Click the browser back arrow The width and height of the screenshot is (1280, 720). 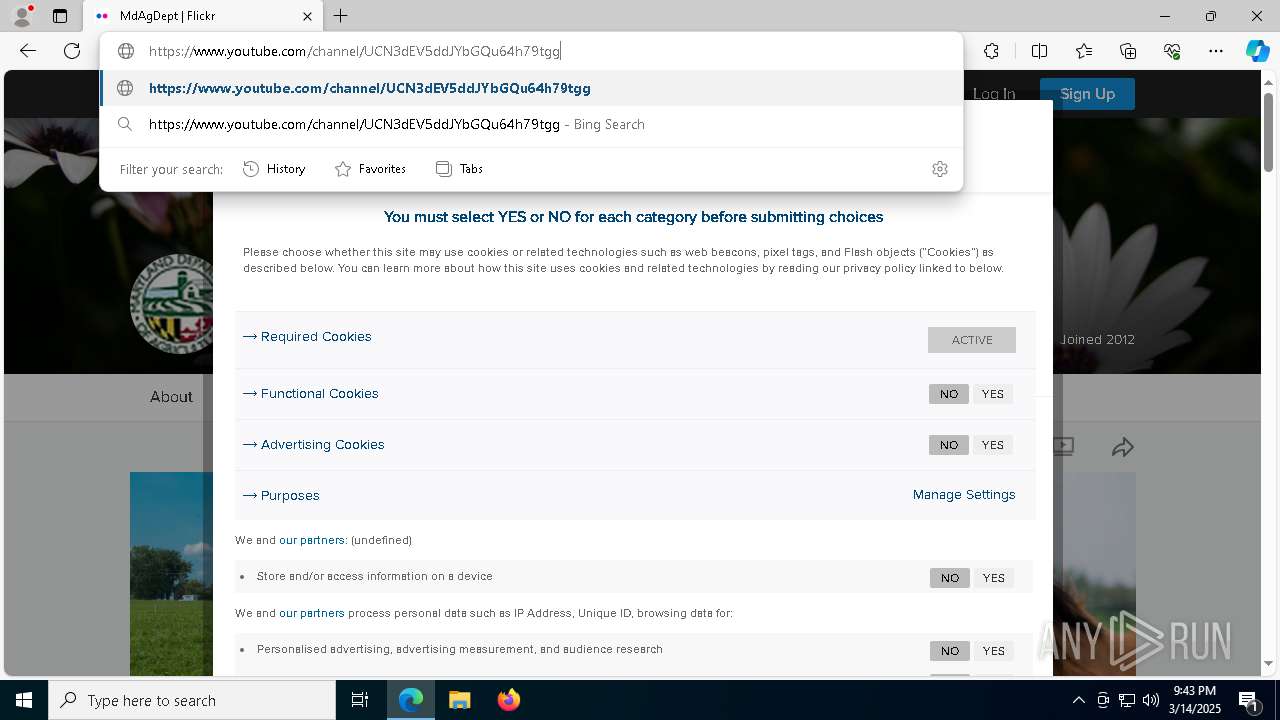point(28,51)
